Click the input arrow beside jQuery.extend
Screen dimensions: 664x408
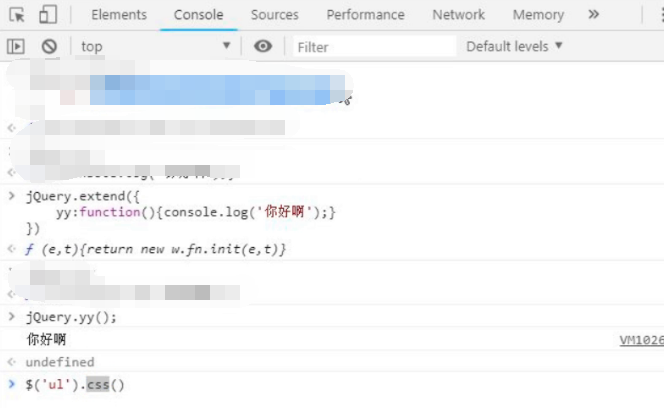(11, 196)
